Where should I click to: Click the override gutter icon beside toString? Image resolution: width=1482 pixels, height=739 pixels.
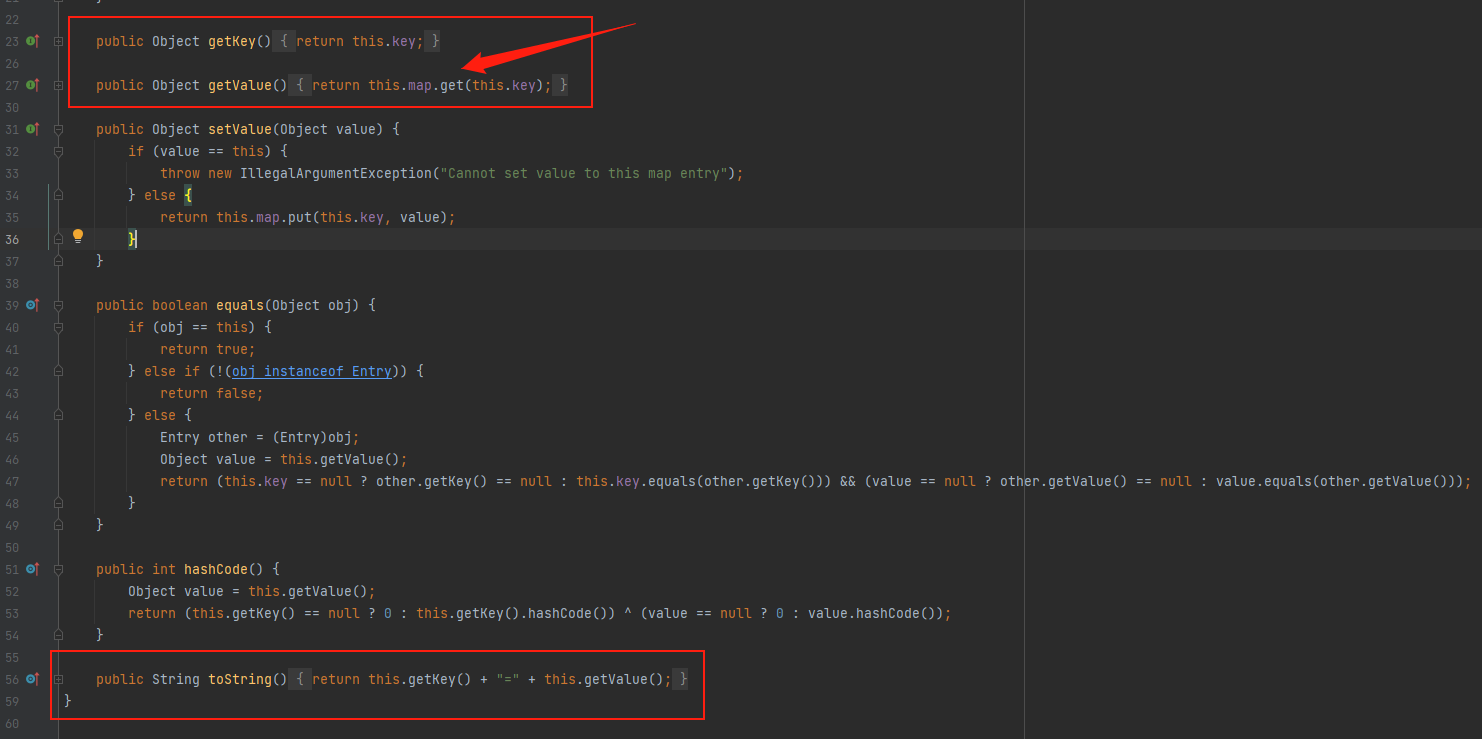pos(32,679)
